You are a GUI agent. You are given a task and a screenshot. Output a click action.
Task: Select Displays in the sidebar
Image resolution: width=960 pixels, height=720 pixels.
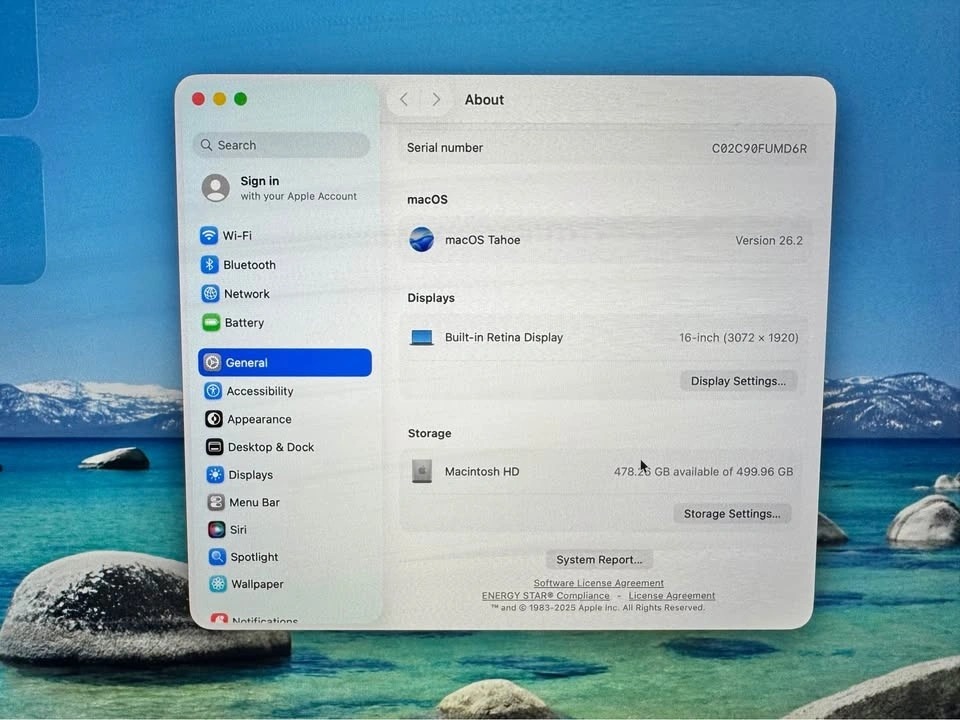(x=250, y=475)
